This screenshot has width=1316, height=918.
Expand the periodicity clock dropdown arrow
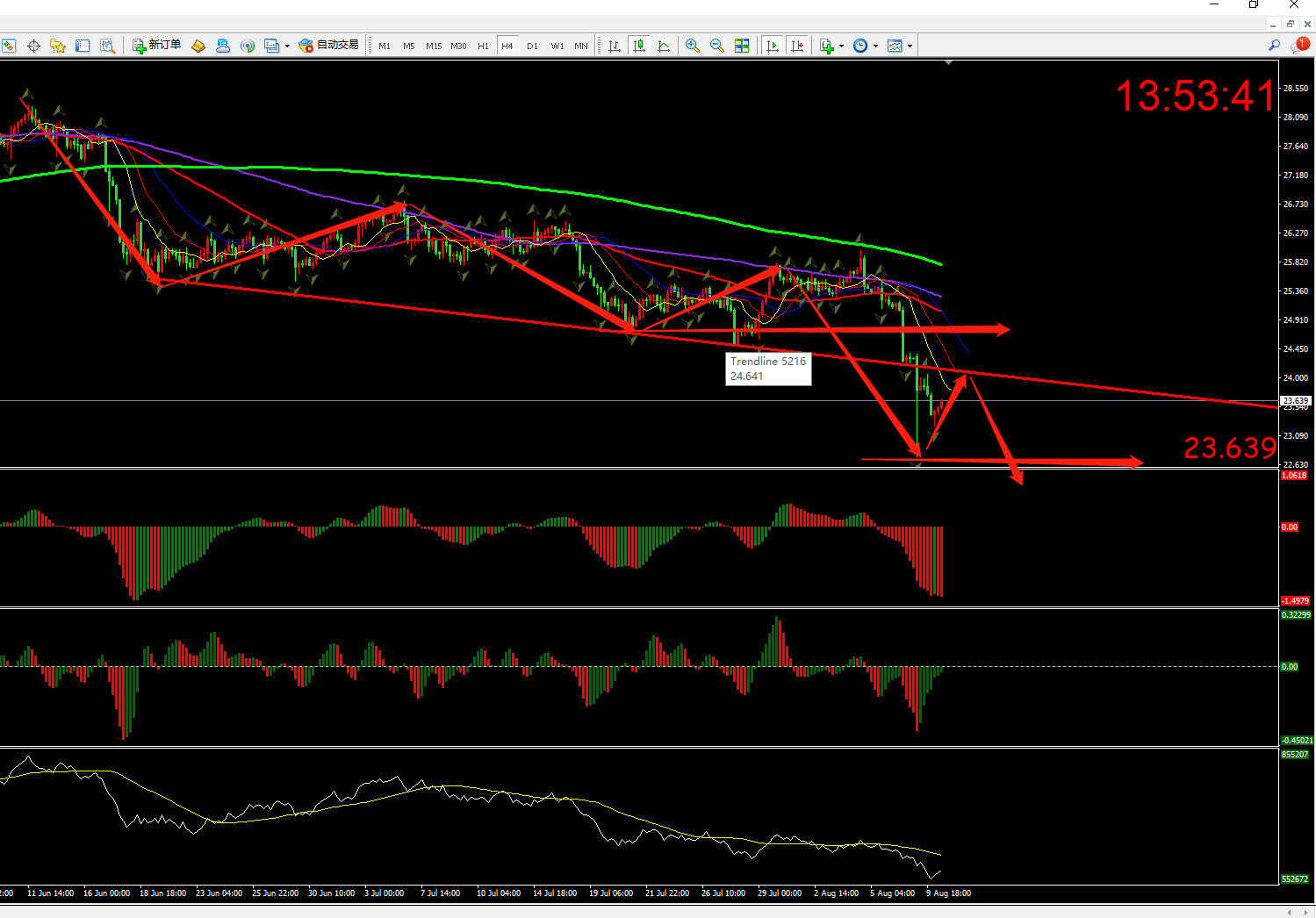(x=875, y=47)
